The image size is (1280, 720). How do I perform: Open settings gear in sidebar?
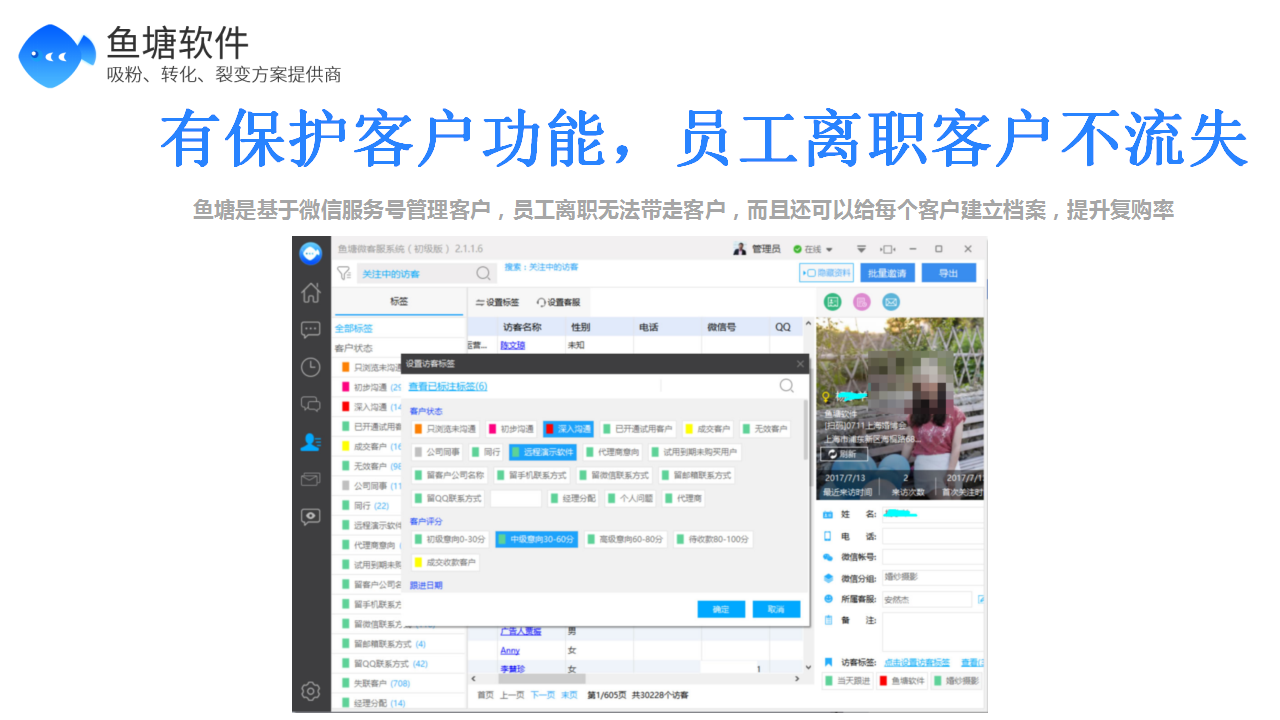coord(311,691)
